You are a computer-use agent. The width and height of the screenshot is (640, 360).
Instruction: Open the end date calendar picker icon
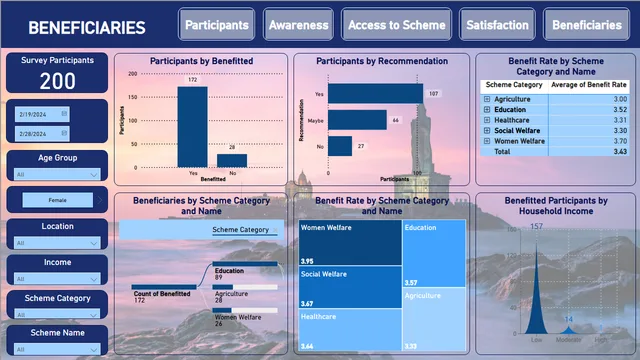pyautogui.click(x=64, y=133)
